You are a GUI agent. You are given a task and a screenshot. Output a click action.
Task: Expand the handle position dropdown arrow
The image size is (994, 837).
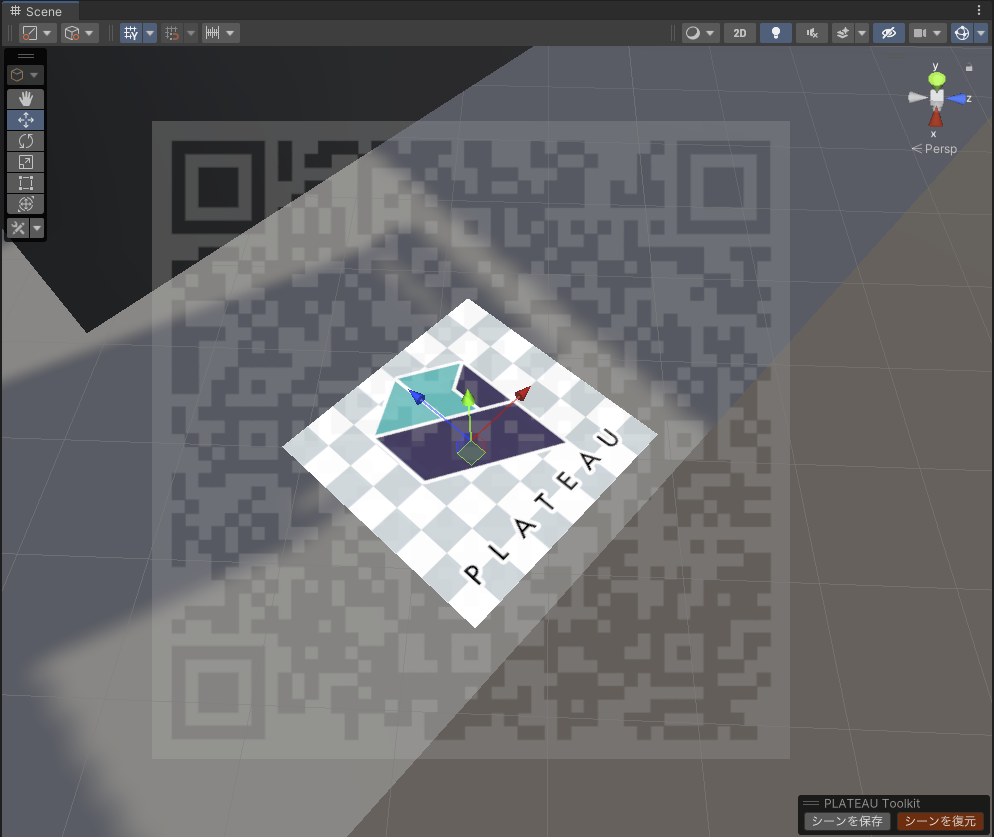pyautogui.click(x=48, y=33)
